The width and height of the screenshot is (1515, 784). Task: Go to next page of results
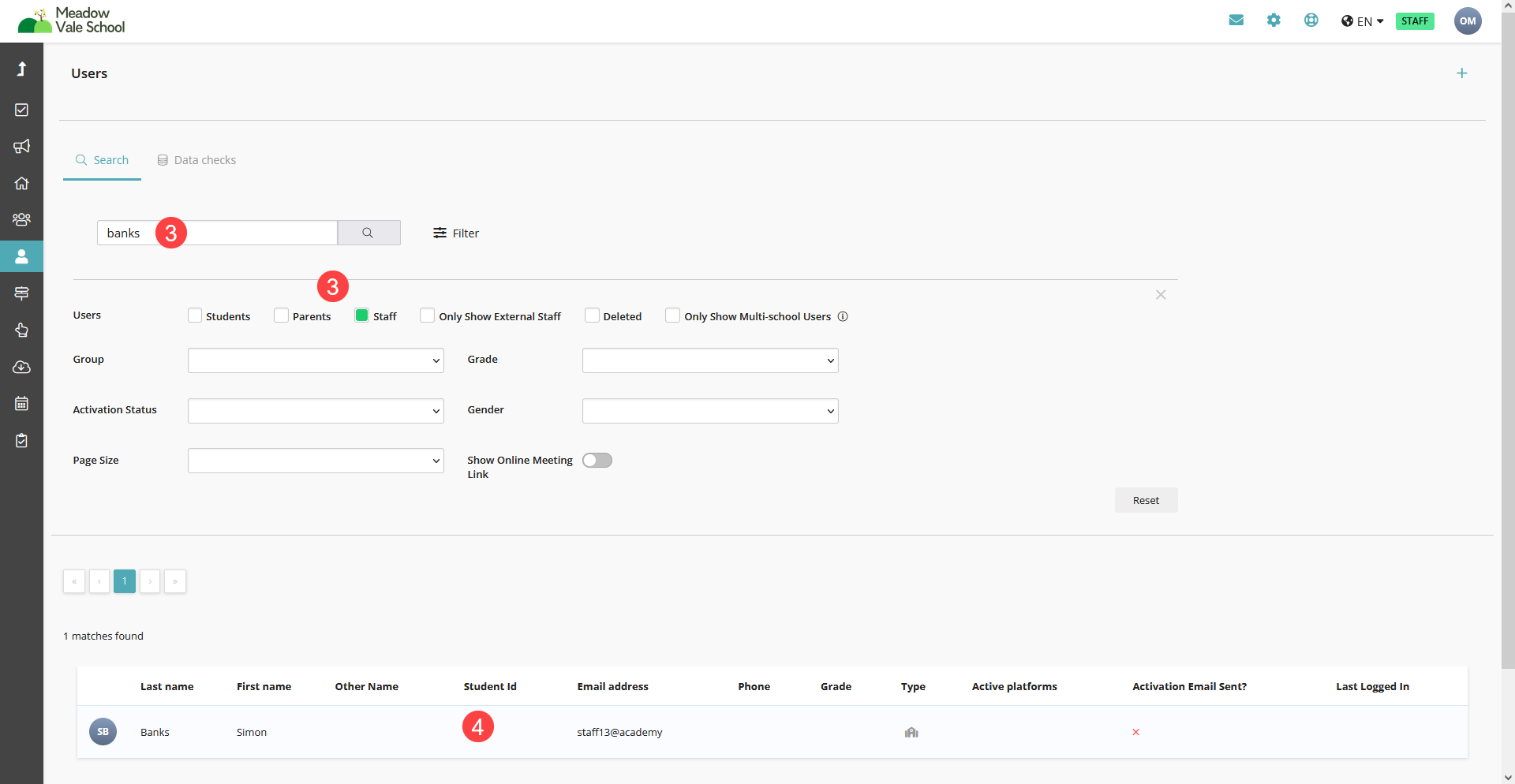150,581
